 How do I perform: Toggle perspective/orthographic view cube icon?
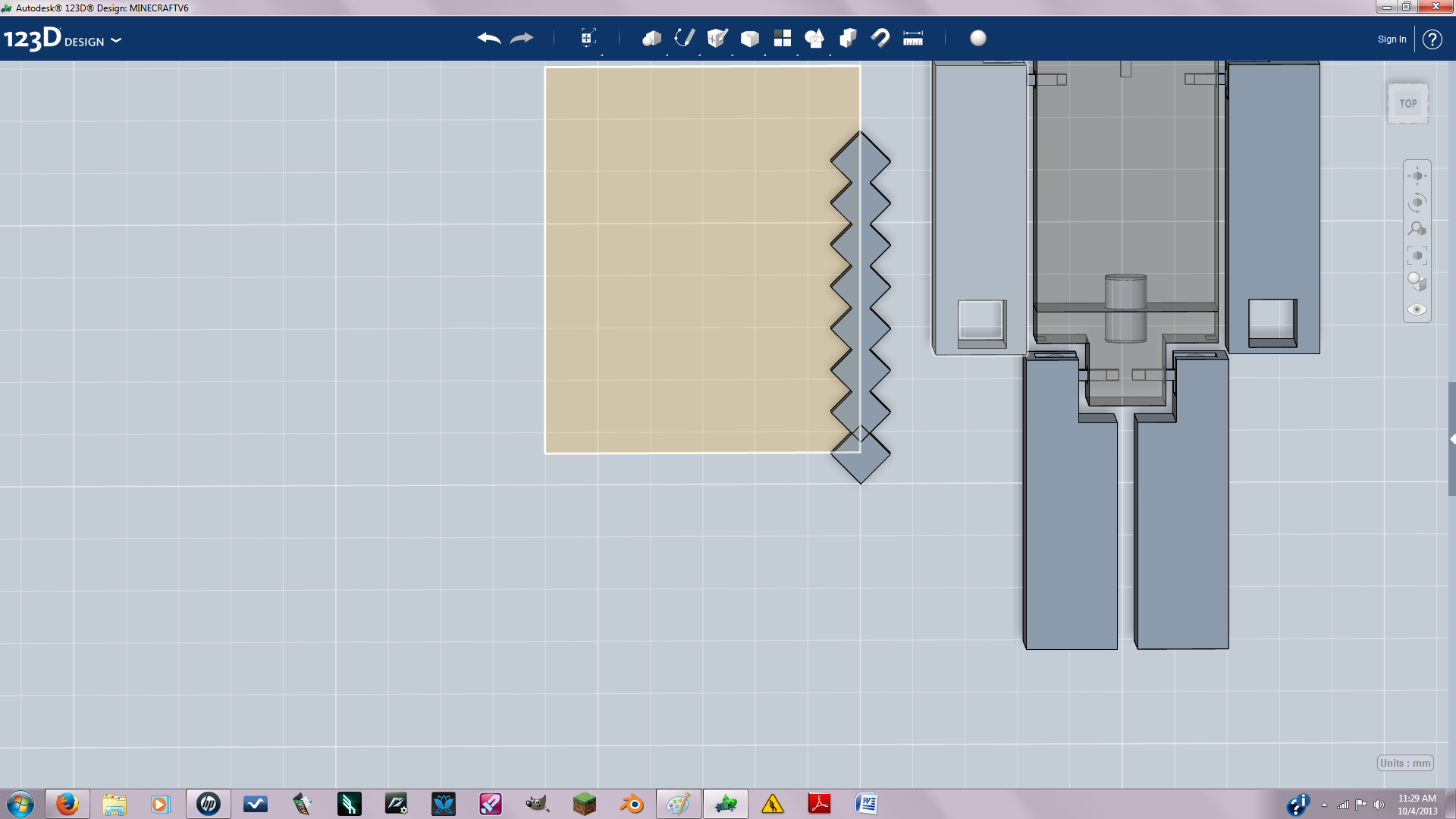point(1417,282)
